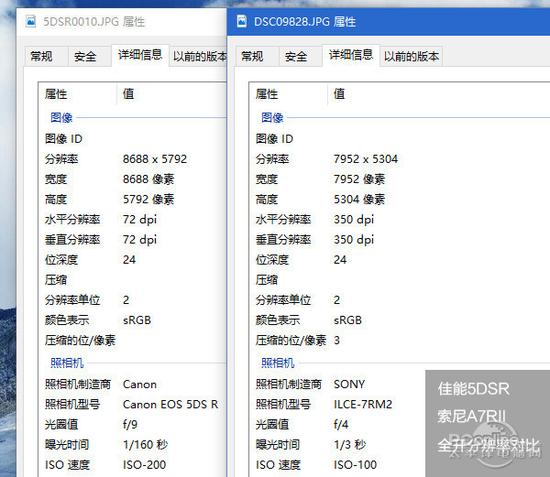
Task: Switch to the 以前的版本 tab in the 5DSR0010.JPG window
Action: click(199, 56)
